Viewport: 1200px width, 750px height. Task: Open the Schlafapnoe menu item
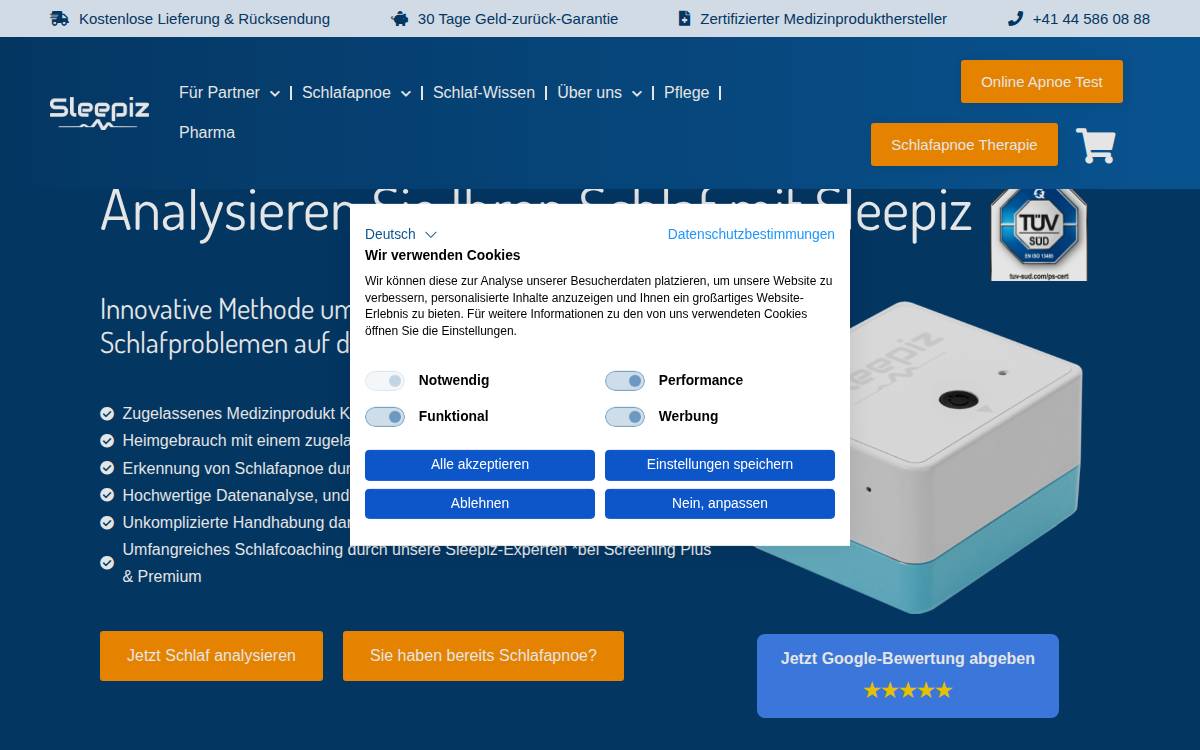pyautogui.click(x=346, y=92)
